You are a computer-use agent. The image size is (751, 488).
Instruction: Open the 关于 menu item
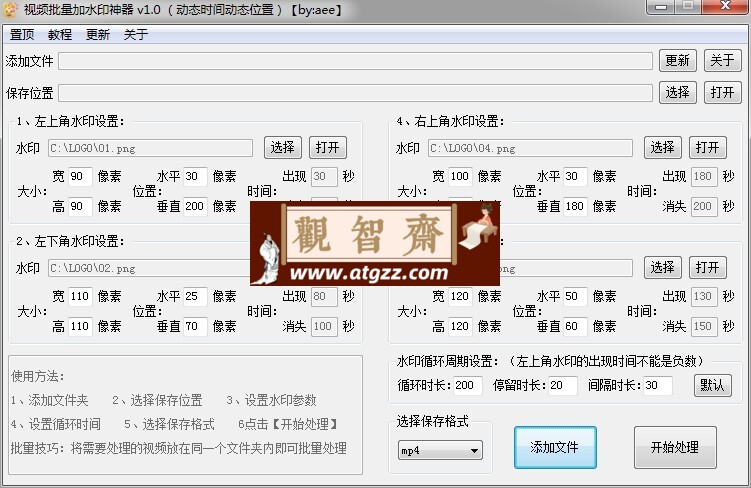(136, 34)
